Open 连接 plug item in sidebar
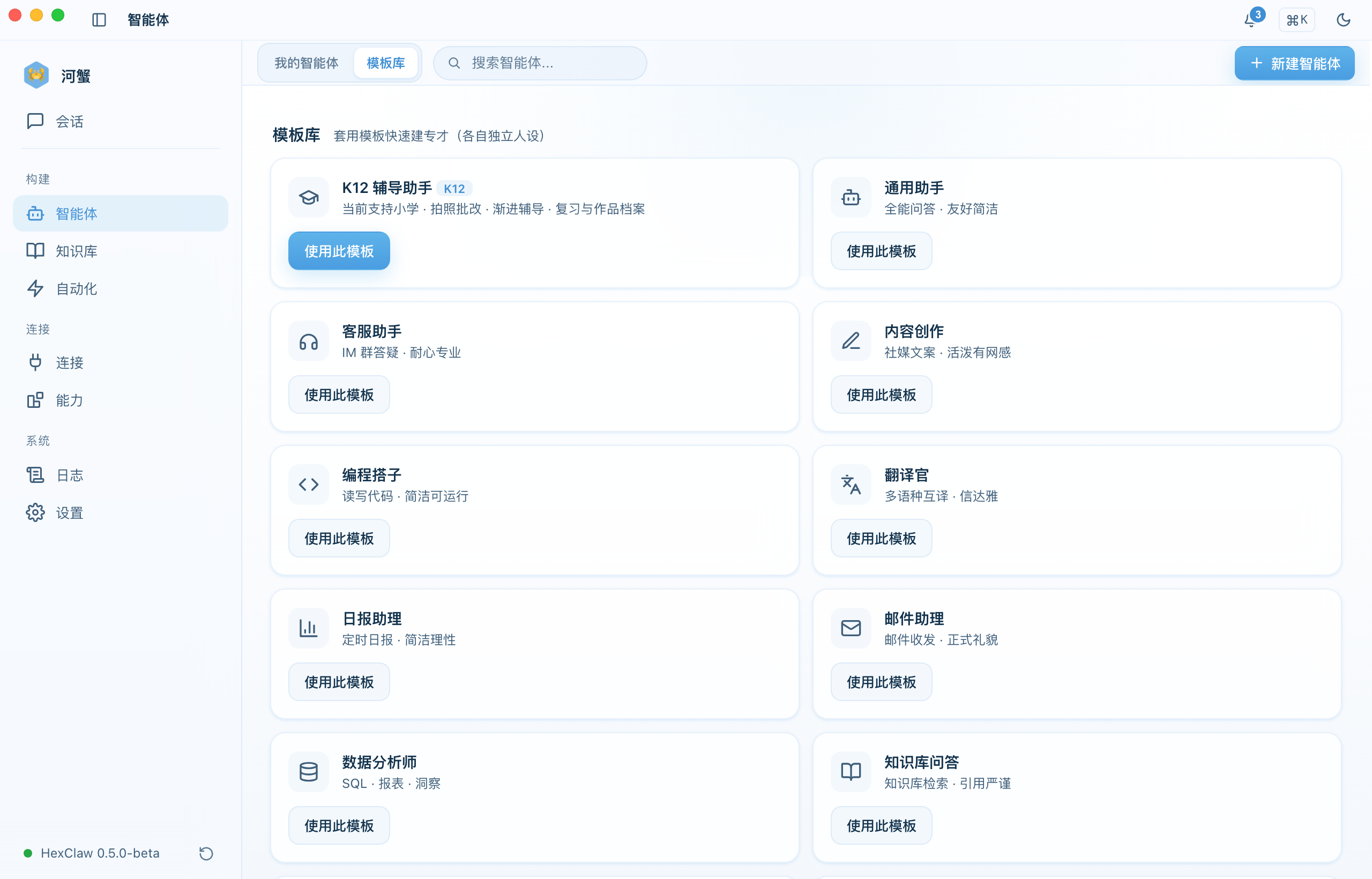Image resolution: width=1372 pixels, height=879 pixels. (121, 362)
